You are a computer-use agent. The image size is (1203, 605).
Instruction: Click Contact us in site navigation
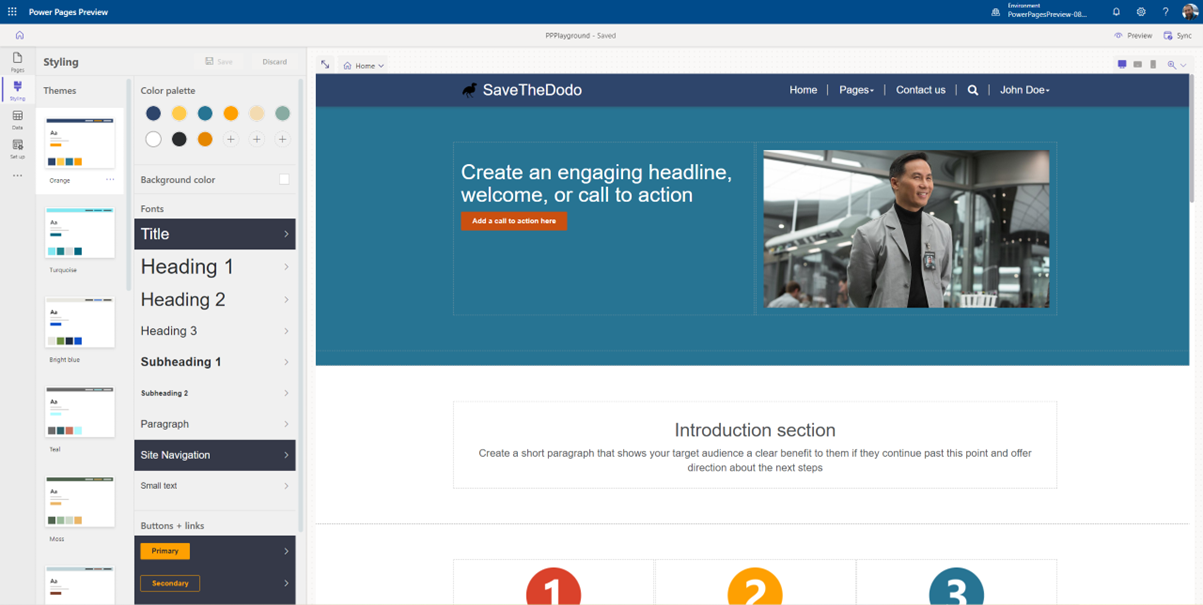point(920,90)
